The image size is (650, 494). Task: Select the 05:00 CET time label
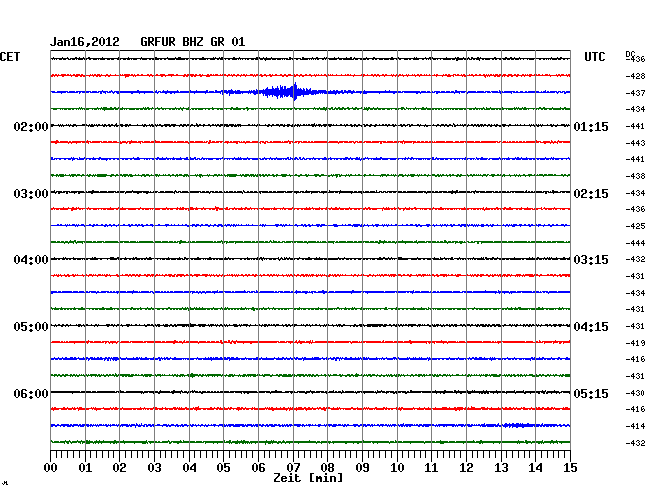(x=31, y=327)
